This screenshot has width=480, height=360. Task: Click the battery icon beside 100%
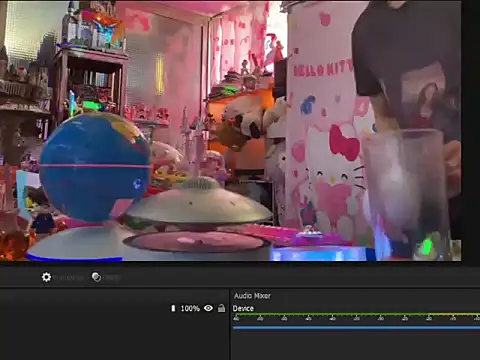(173, 308)
